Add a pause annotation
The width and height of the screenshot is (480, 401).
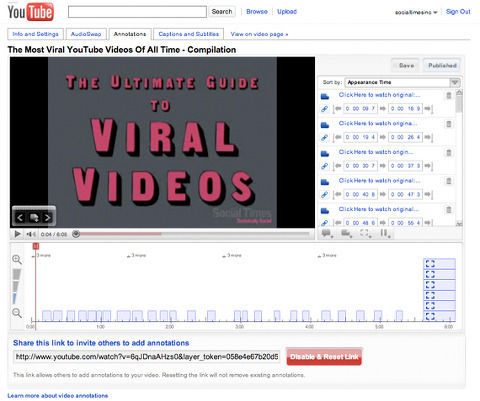(x=385, y=234)
